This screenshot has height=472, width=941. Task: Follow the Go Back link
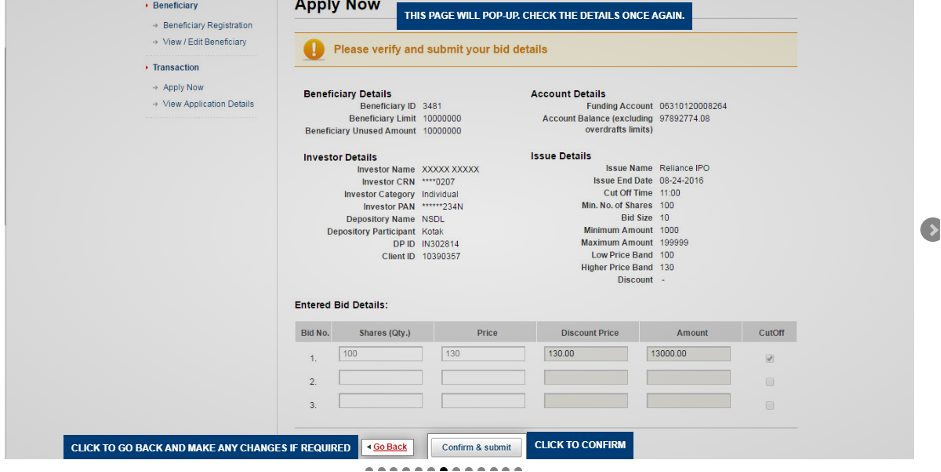tap(390, 447)
